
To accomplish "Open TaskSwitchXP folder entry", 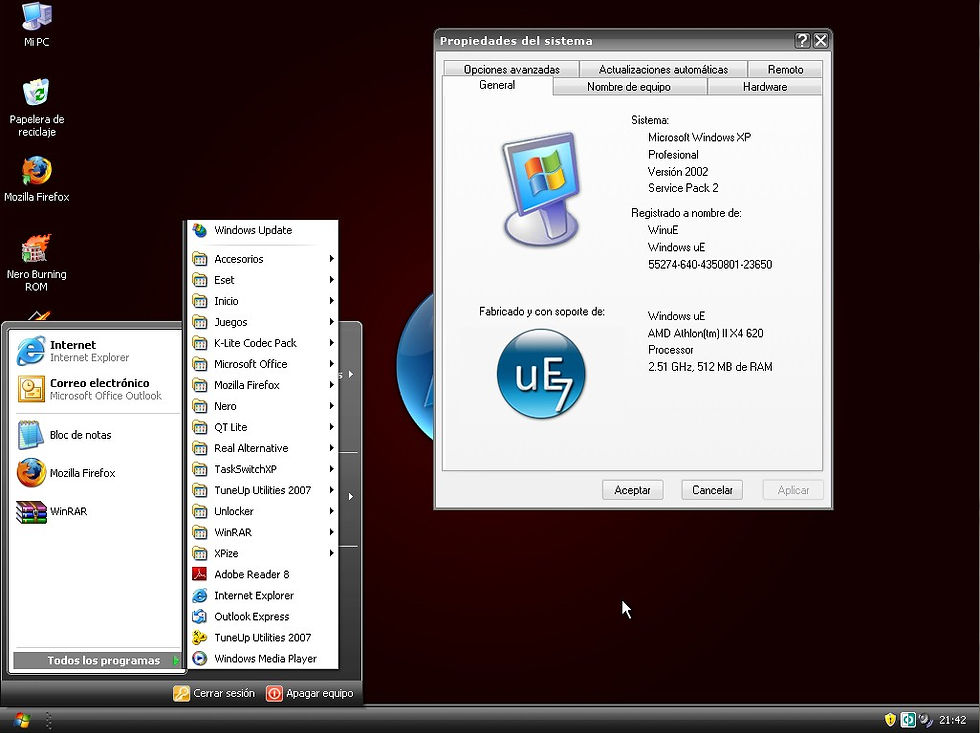I will [x=262, y=469].
